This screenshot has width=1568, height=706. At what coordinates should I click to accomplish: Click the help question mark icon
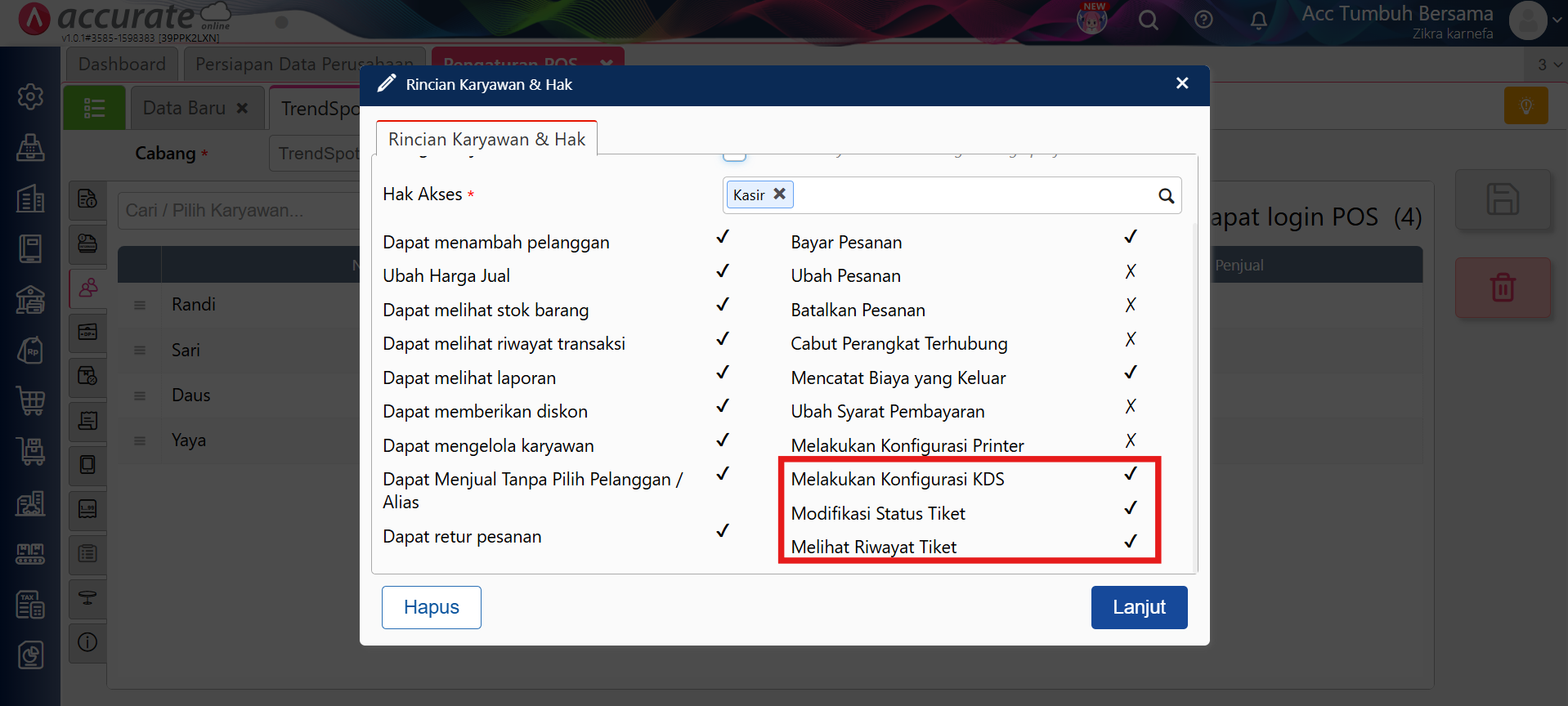(x=1203, y=20)
